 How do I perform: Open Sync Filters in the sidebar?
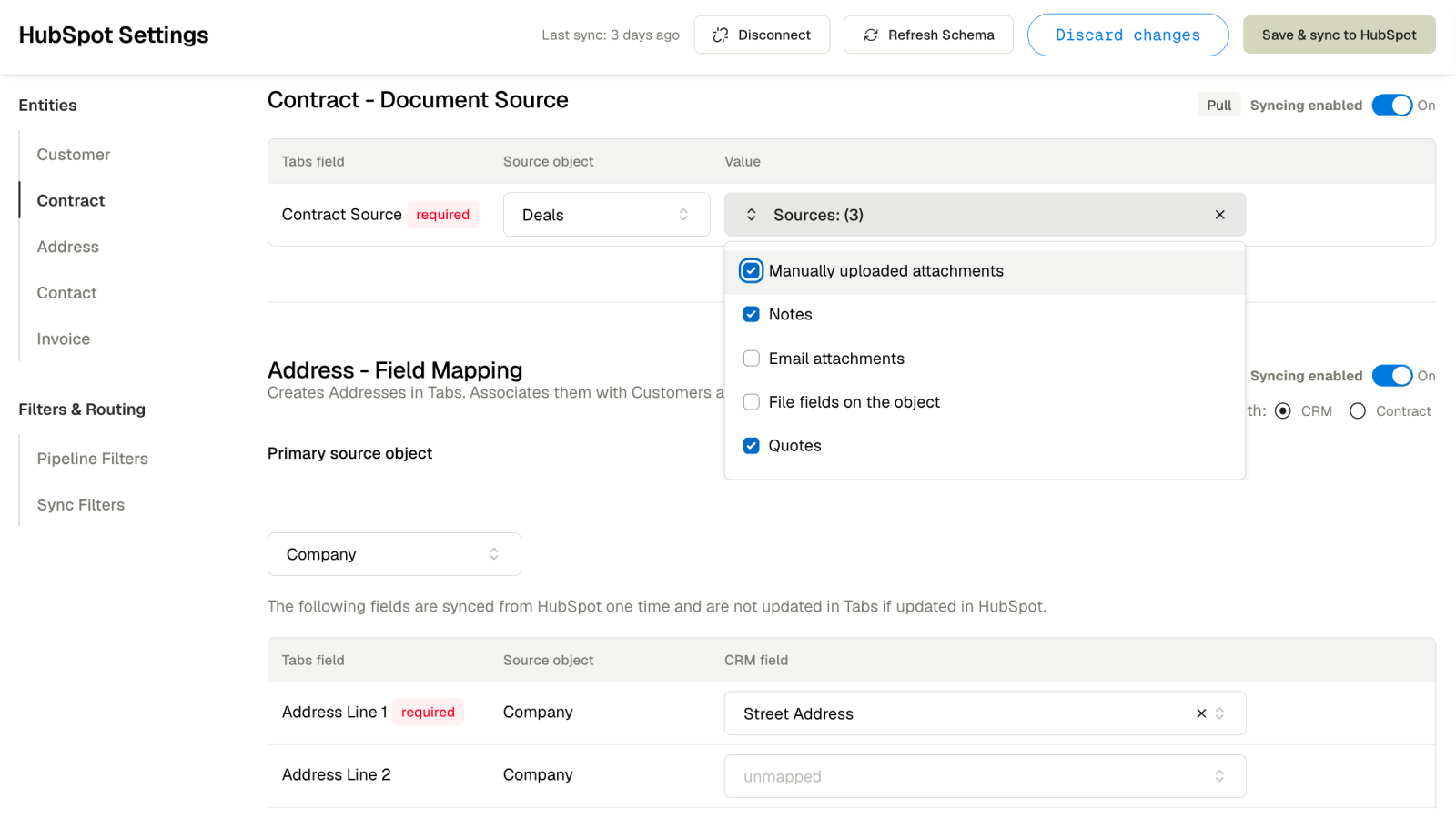coord(81,505)
